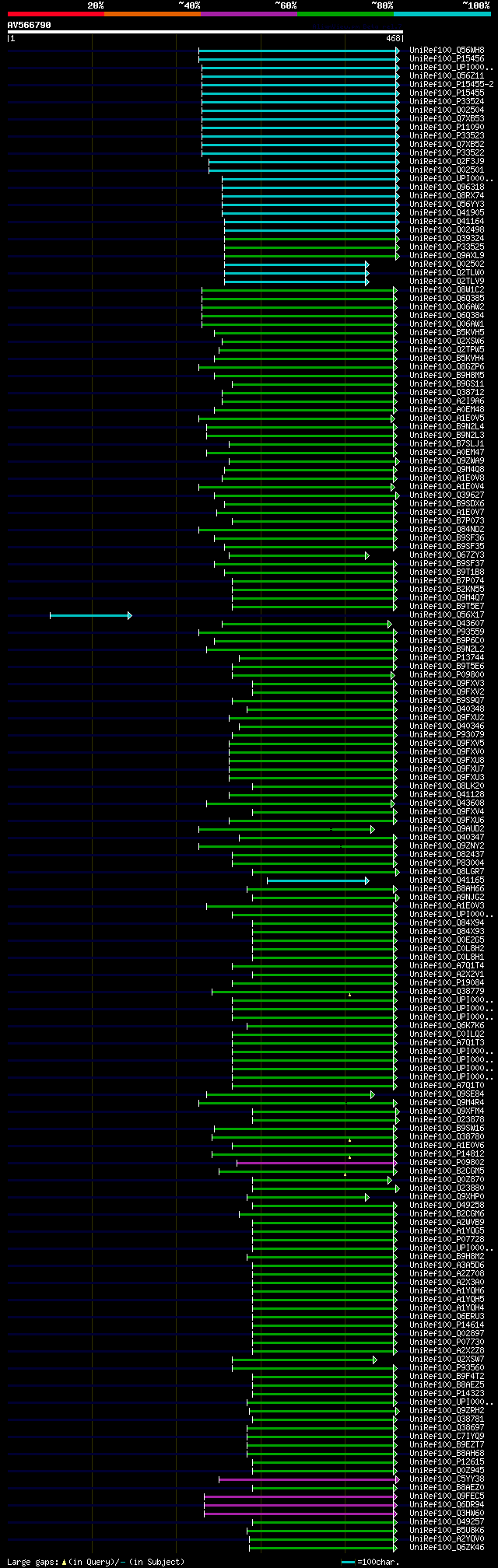Click the =100char. scale legend
The height and width of the screenshot is (1568, 498).
point(370,1562)
